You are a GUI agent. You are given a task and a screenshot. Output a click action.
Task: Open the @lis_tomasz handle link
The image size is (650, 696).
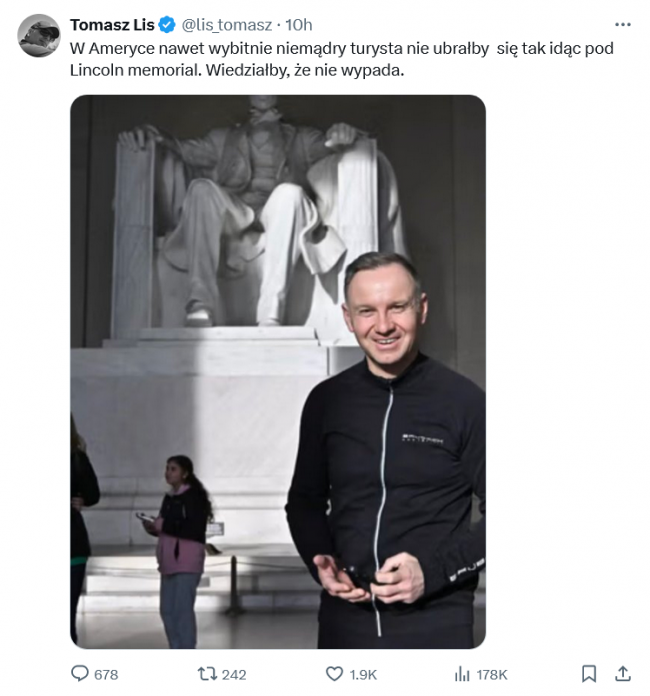click(226, 25)
